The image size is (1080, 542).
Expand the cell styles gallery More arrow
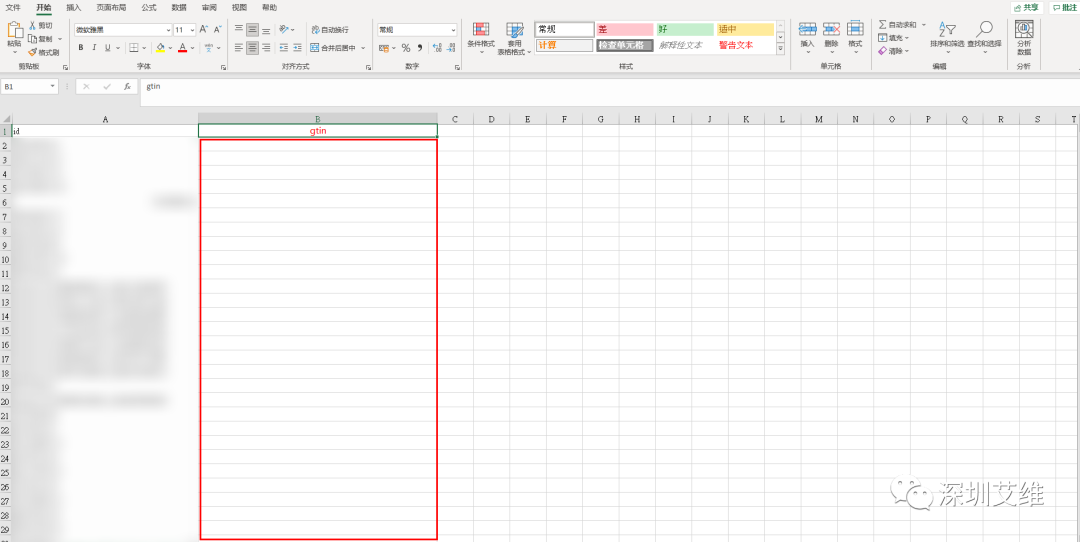pos(780,48)
